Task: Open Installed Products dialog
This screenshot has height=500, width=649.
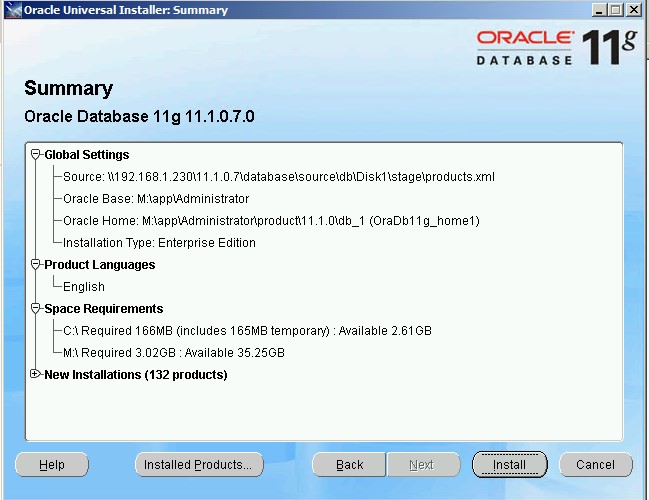Action: [x=198, y=464]
